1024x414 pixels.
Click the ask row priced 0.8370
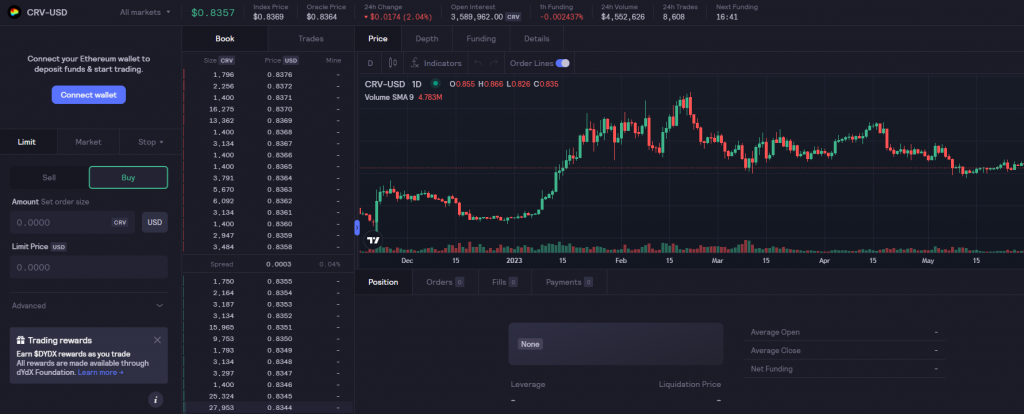coord(268,109)
